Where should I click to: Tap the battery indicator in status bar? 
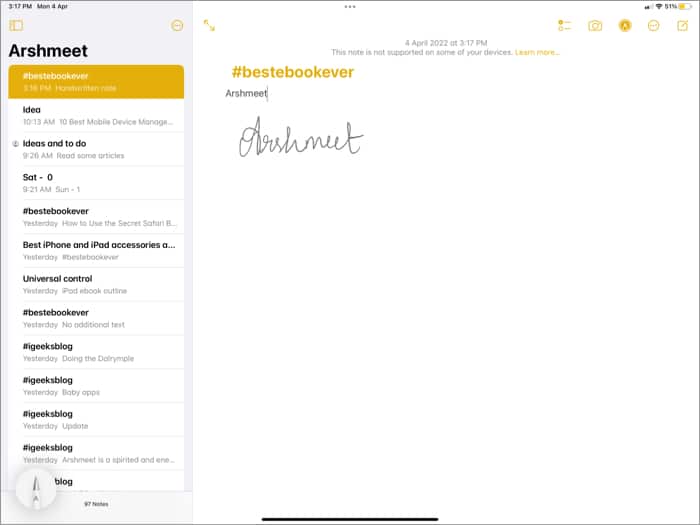tap(685, 6)
